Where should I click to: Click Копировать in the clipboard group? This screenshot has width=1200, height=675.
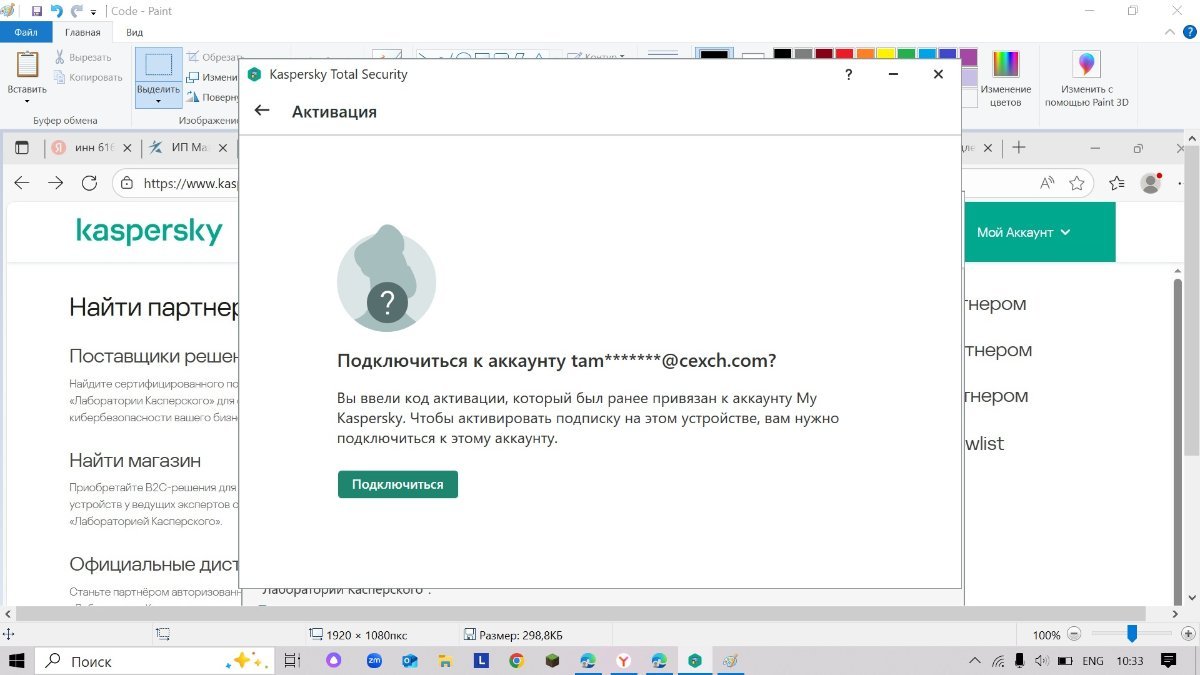89,77
